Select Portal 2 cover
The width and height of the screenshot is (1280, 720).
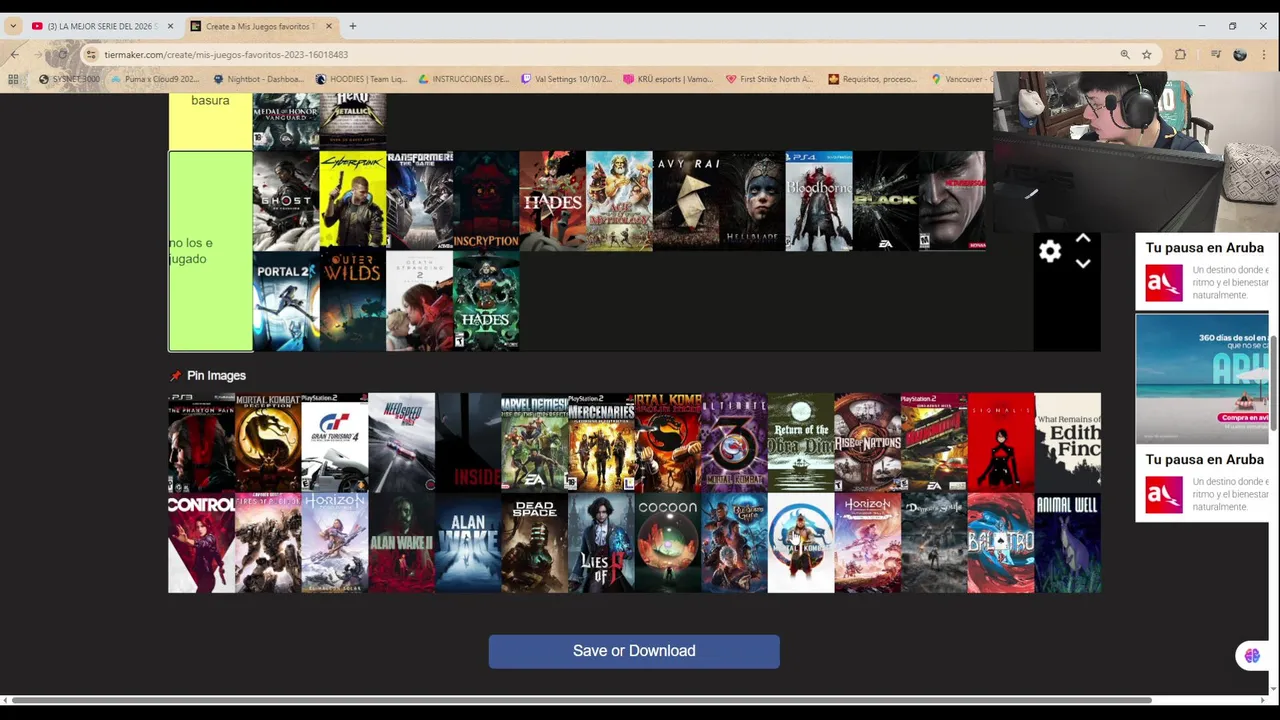pyautogui.click(x=286, y=301)
